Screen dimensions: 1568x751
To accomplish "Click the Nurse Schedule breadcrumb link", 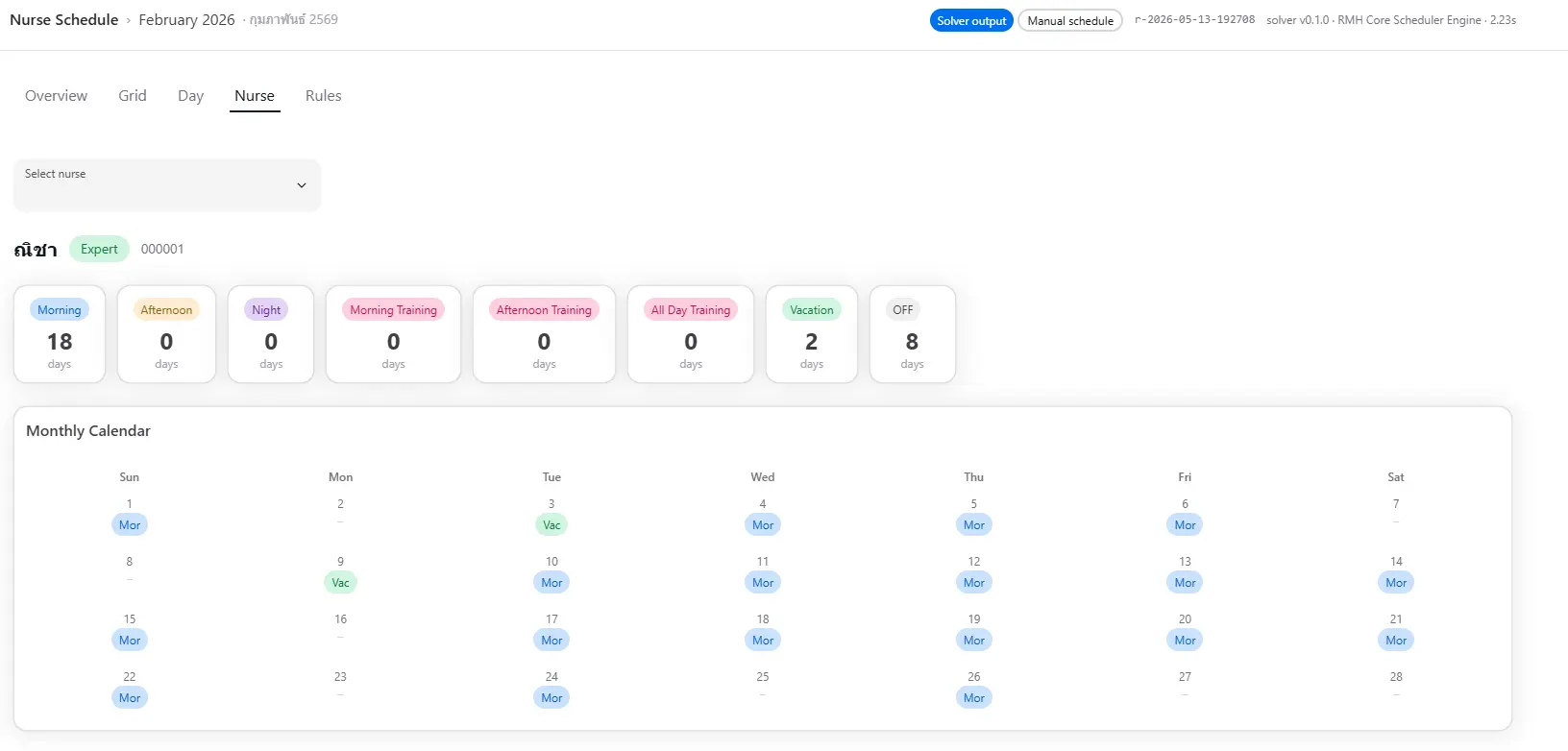I will coord(64,19).
